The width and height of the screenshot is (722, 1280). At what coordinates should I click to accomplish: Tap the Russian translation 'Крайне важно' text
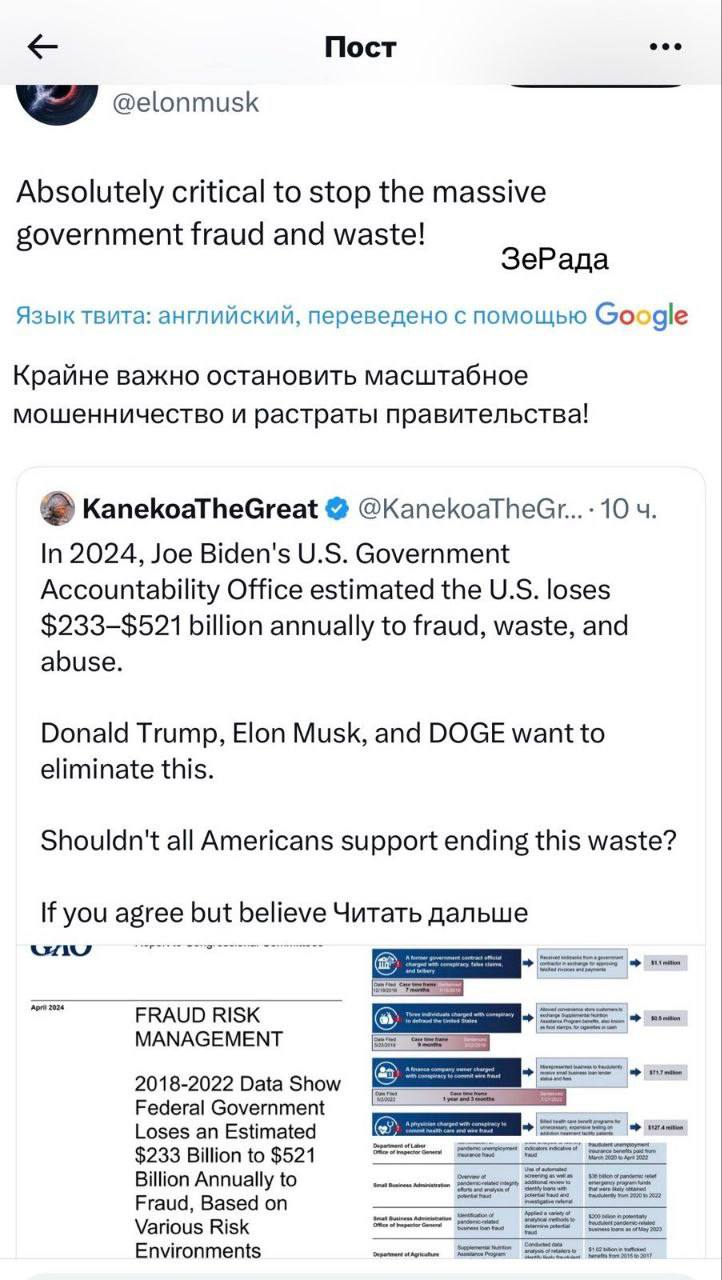click(300, 394)
